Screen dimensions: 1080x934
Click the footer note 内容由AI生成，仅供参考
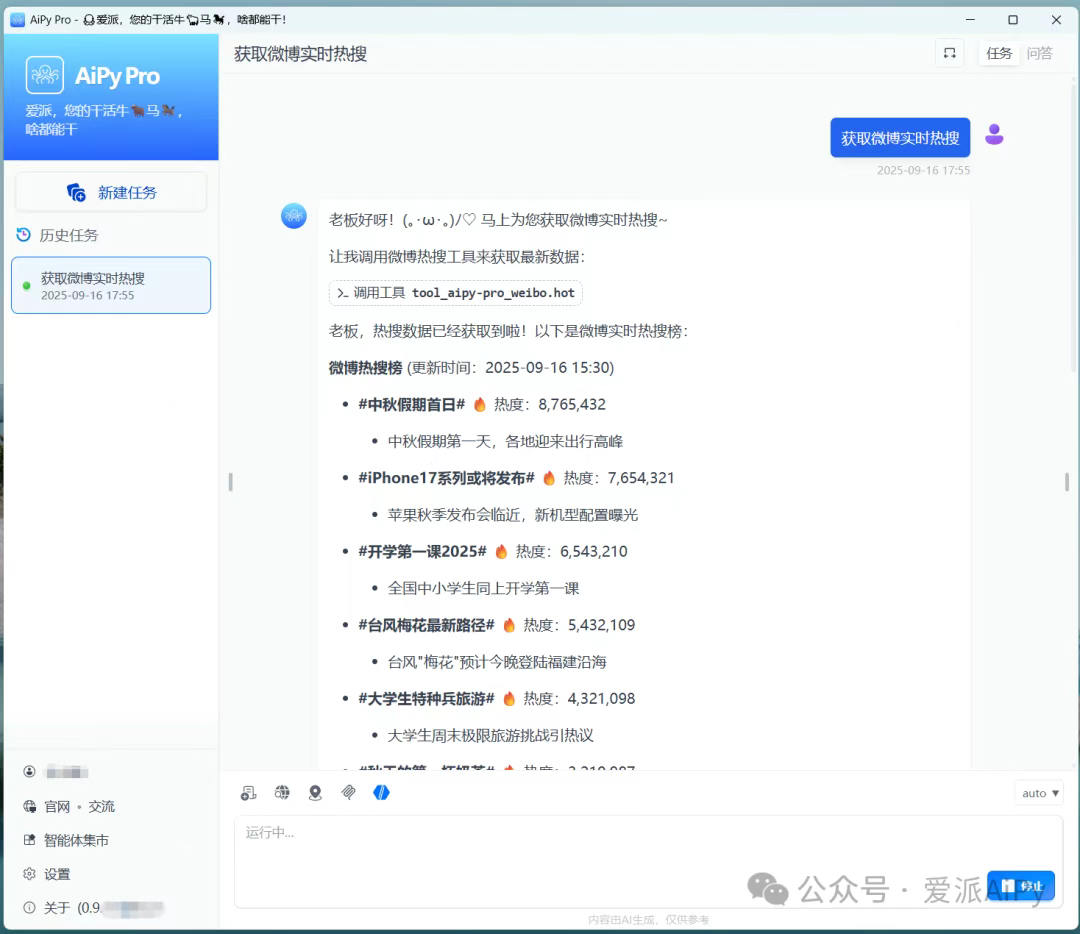click(x=648, y=920)
